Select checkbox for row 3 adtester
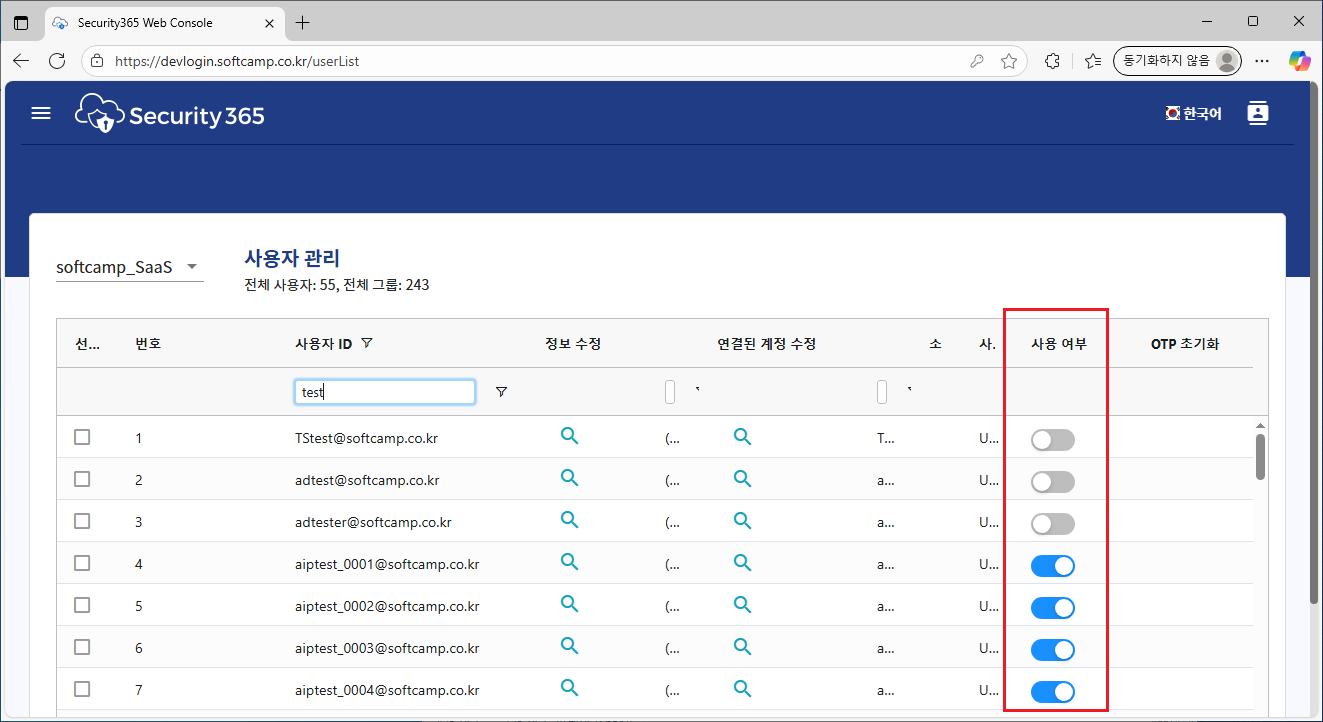Viewport: 1323px width, 722px height. click(82, 521)
